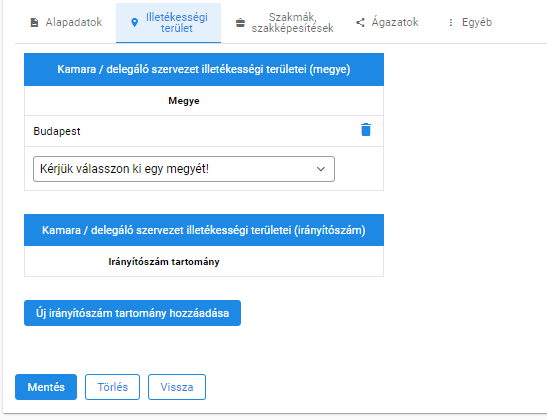Go back using the Vissza button
Screen dimensions: 547x420
(177, 387)
